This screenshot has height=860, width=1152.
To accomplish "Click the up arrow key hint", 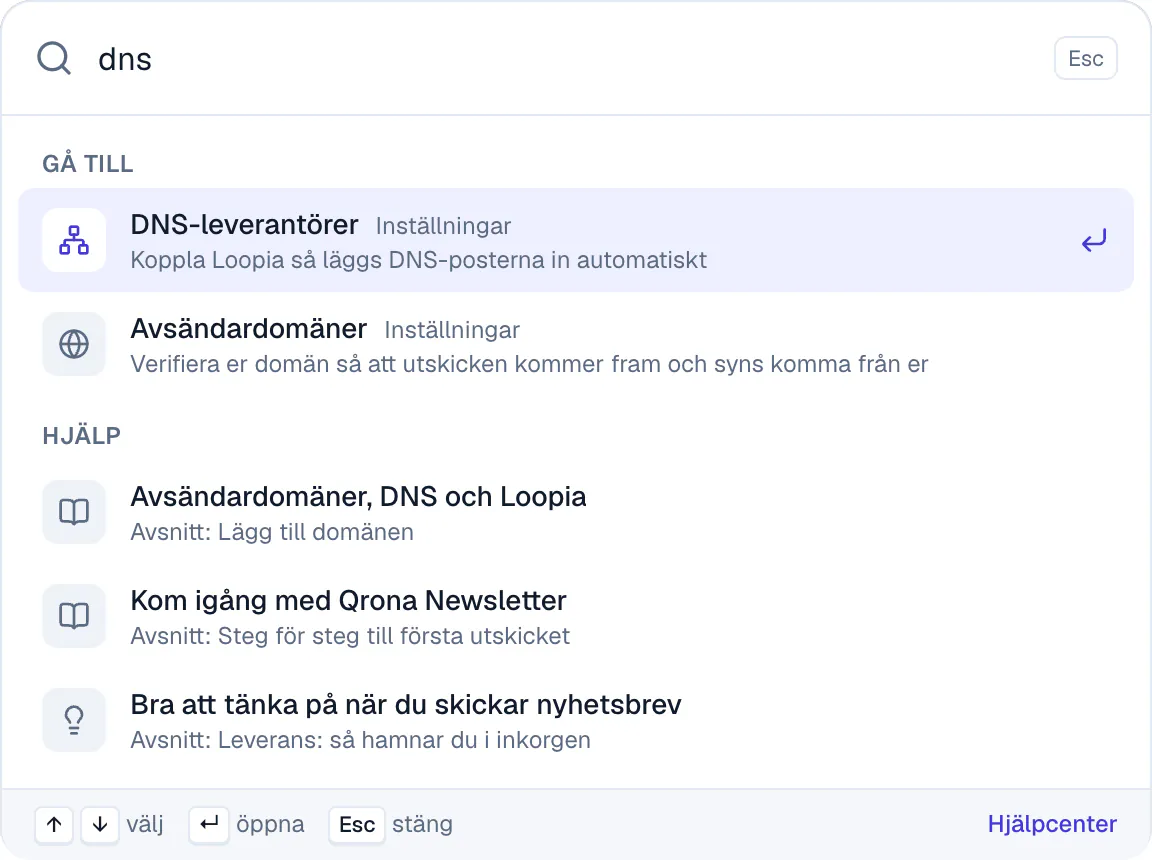I will 54,825.
